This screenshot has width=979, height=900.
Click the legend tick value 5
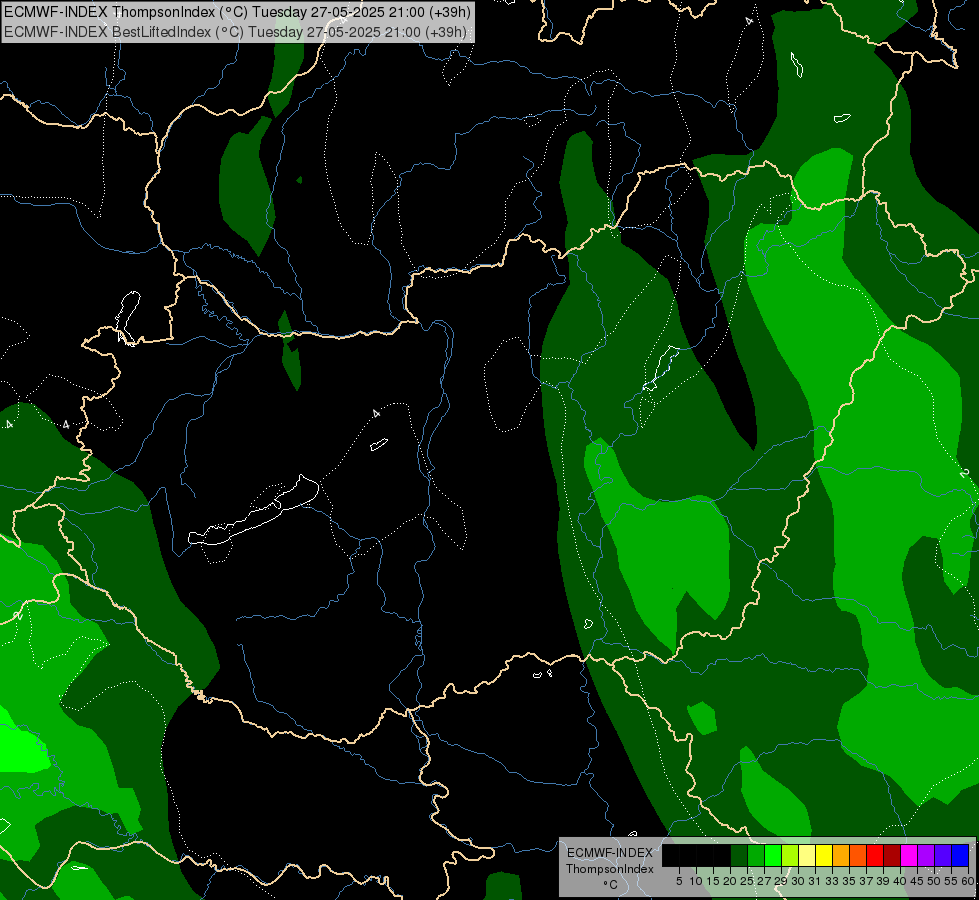(x=679, y=881)
